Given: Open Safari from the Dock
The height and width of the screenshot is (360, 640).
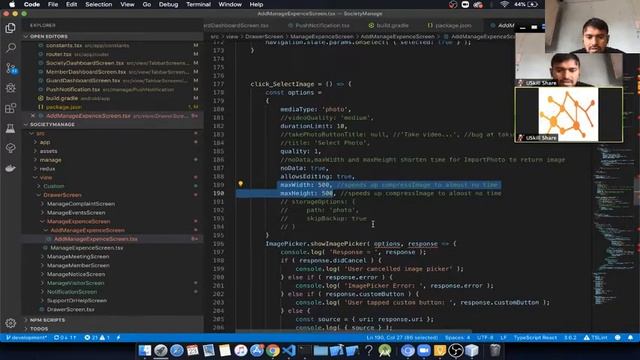Looking at the screenshot, I should [x=177, y=350].
